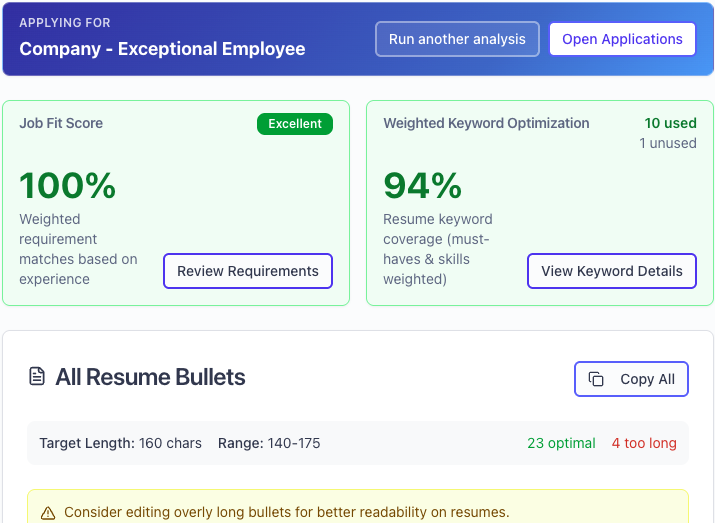Viewport: 715px width, 523px height.
Task: Click the '23 optimal' bullet count
Action: point(561,443)
